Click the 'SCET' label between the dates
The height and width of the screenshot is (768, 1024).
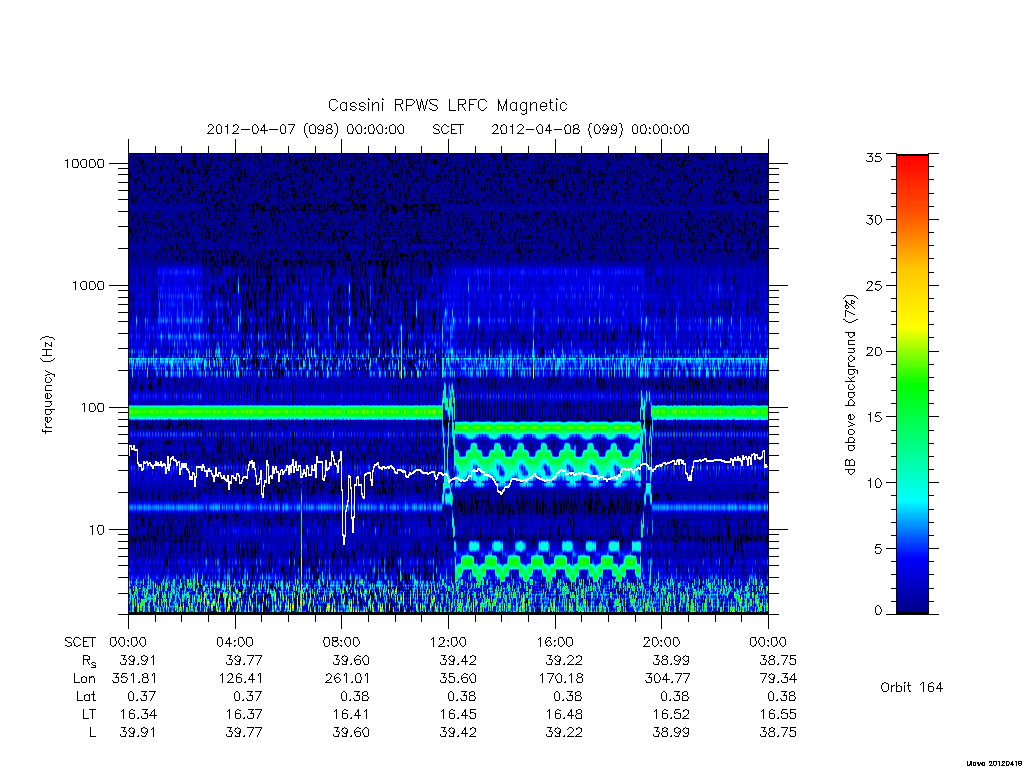pos(448,129)
